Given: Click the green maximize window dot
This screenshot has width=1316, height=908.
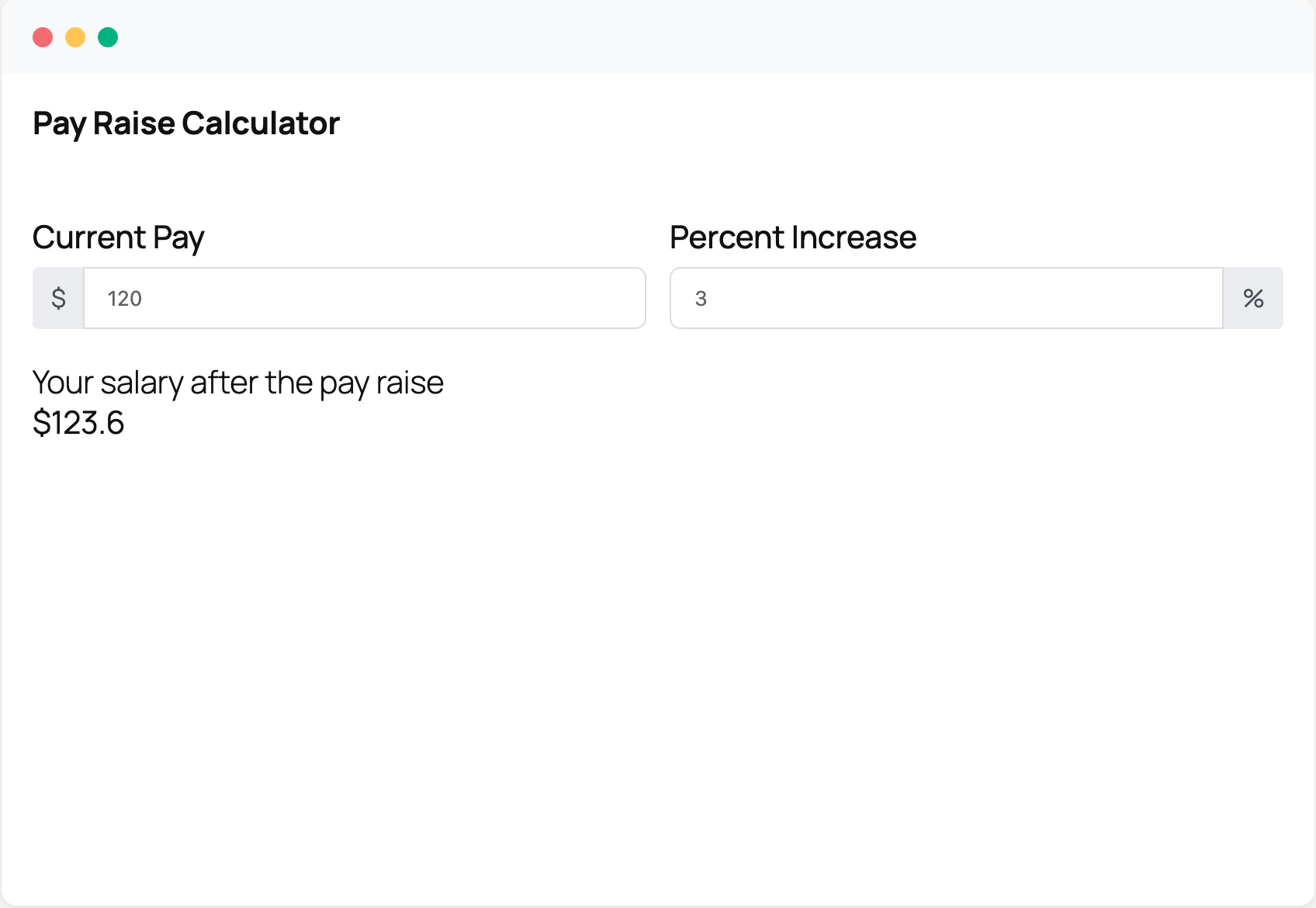Looking at the screenshot, I should click(108, 37).
